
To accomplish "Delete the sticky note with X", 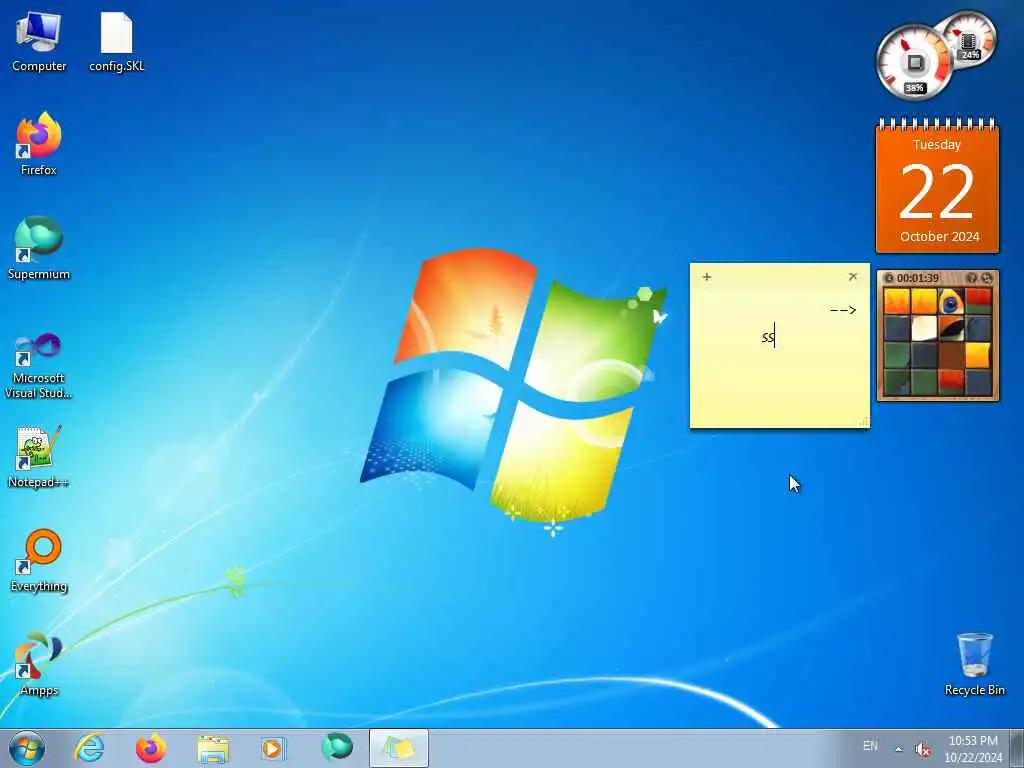I will point(853,277).
